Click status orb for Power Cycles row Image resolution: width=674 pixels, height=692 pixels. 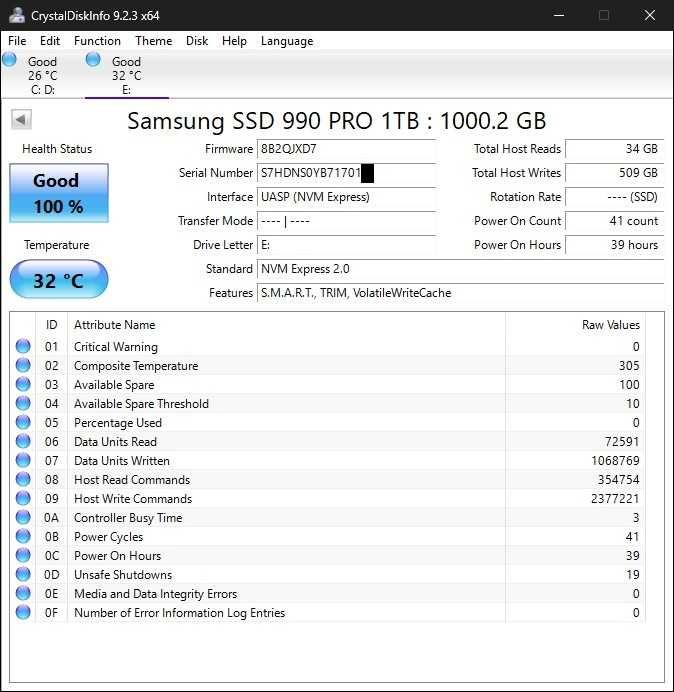pos(23,536)
